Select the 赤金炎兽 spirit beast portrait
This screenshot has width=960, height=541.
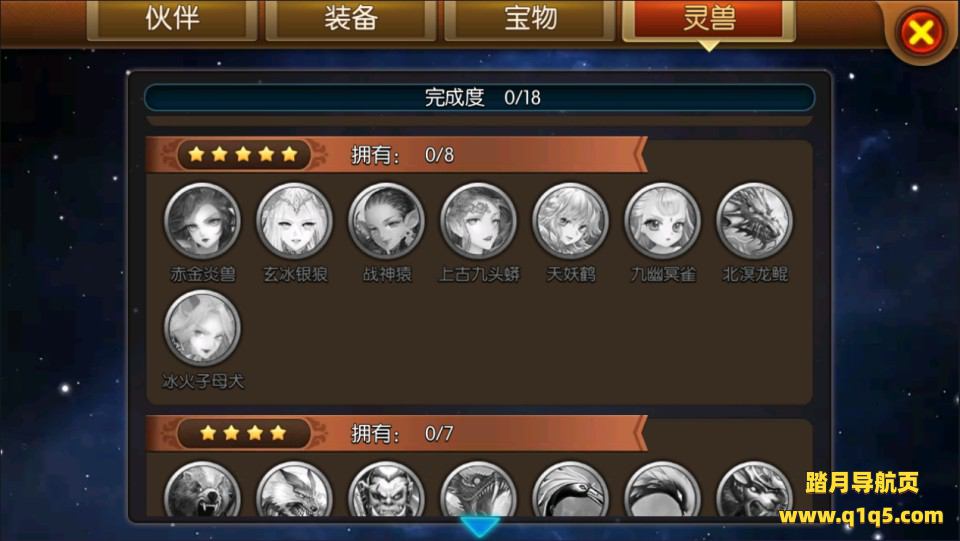tap(202, 220)
